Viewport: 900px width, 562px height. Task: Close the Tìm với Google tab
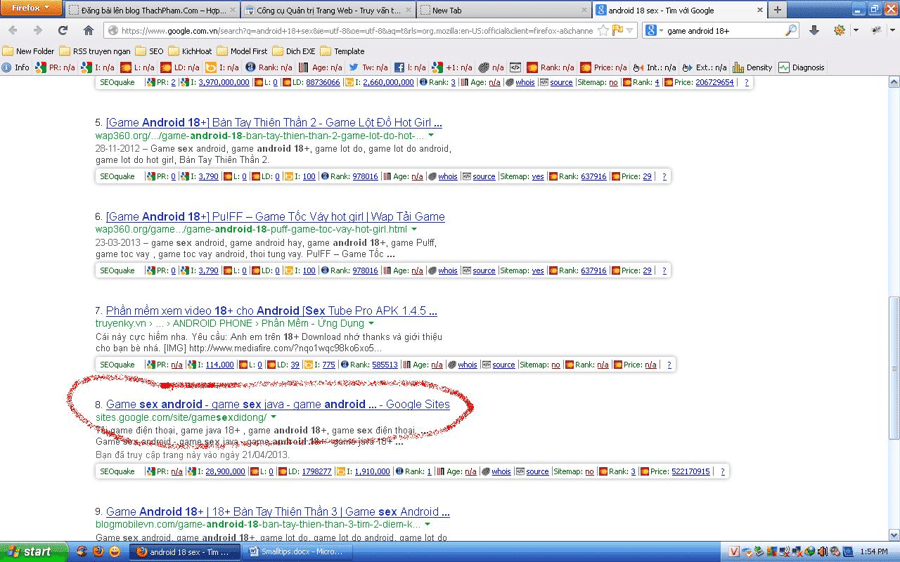click(759, 10)
